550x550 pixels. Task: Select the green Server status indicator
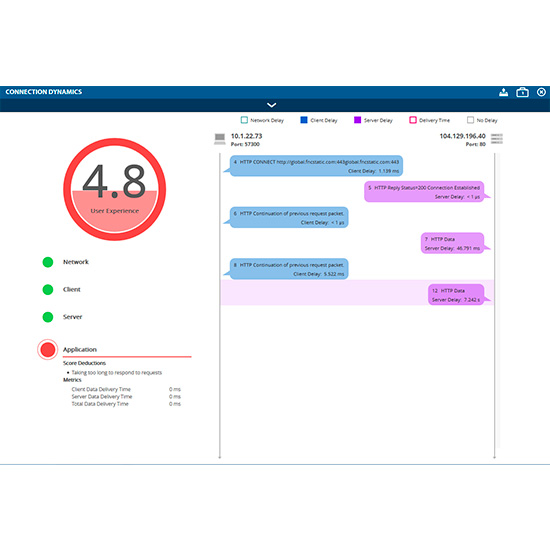click(x=48, y=317)
